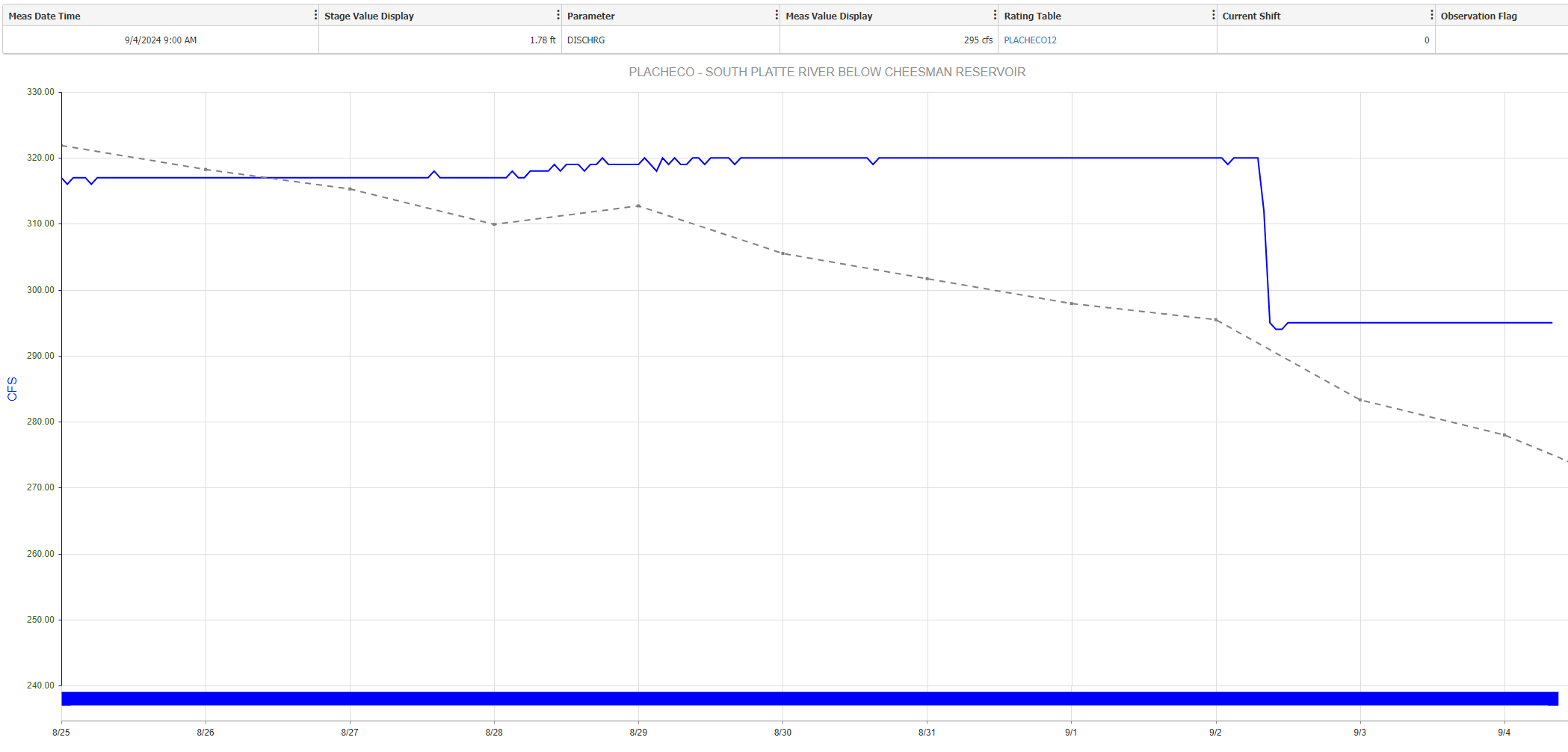This screenshot has width=1568, height=752.
Task: Sort by the Meas Date Time header
Action: (45, 16)
